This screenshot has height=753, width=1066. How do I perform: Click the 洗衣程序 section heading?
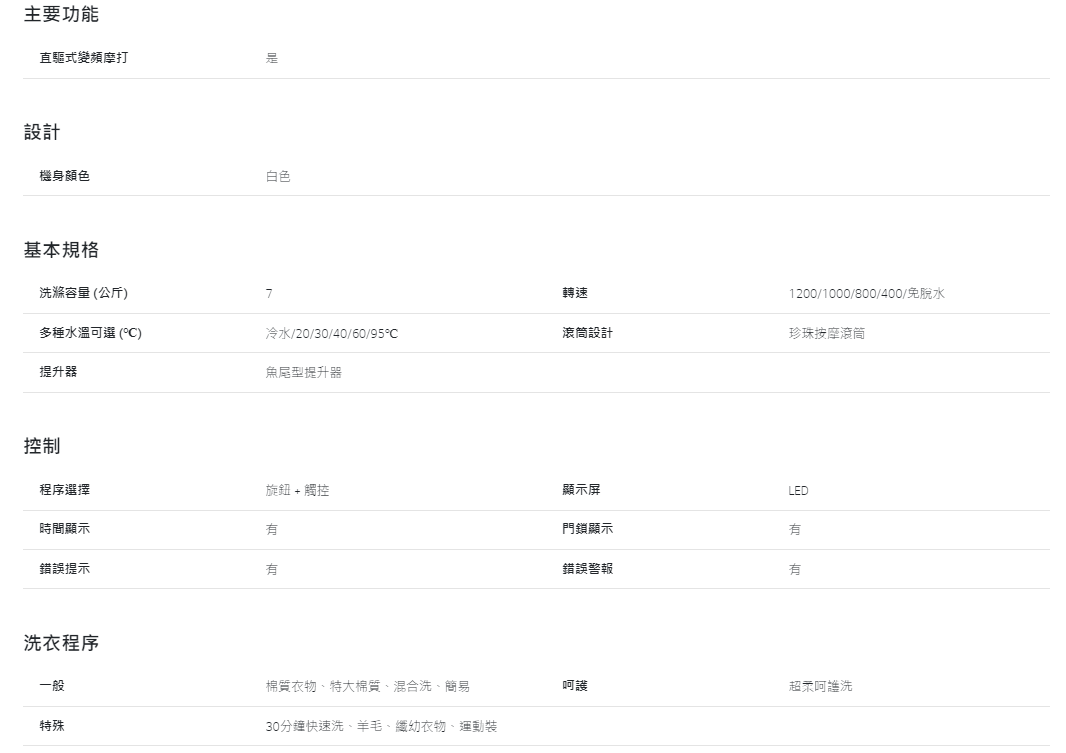pos(61,643)
